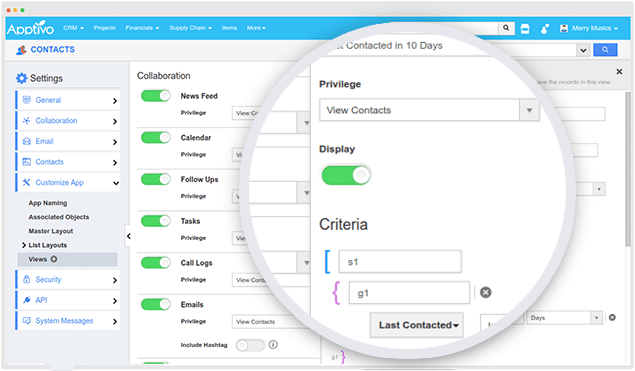Image resolution: width=635 pixels, height=371 pixels.
Task: Click the Security lock icon
Action: point(27,279)
